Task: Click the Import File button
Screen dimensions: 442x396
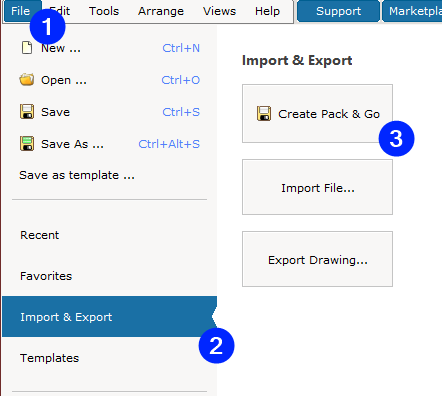Action: click(317, 187)
